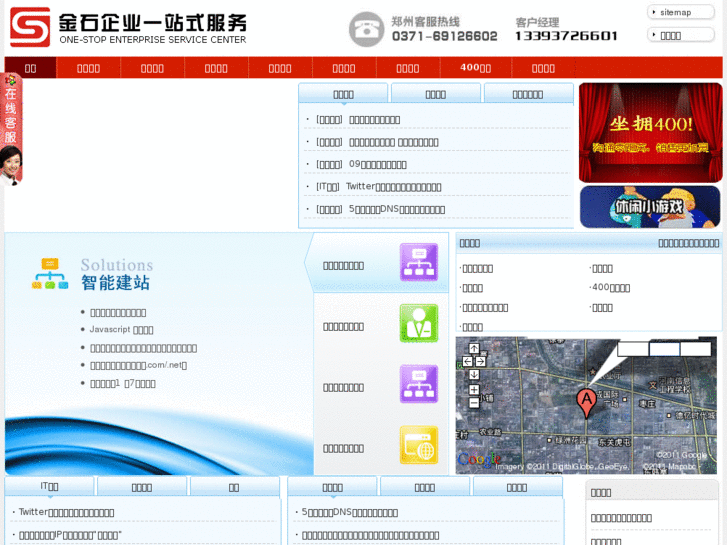Open the online customer service floating widget
The height and width of the screenshot is (545, 727).
(11, 130)
